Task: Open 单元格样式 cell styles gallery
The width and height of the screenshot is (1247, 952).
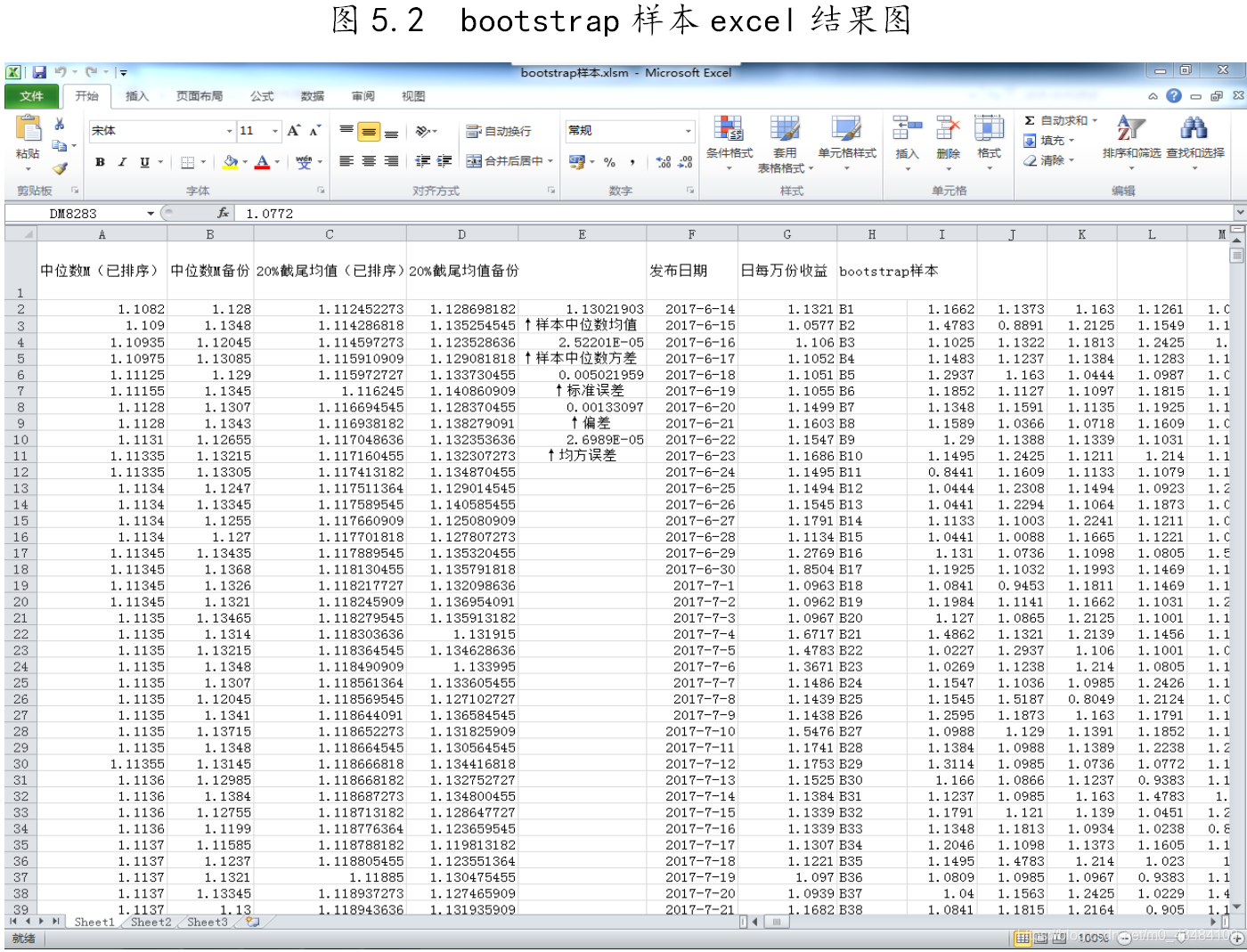Action: click(847, 142)
